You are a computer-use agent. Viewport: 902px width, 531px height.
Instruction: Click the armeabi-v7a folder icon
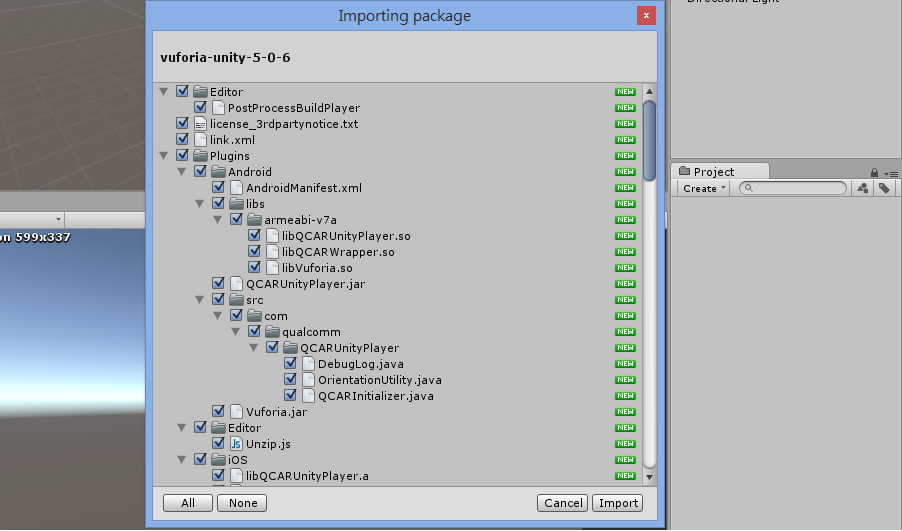click(254, 220)
